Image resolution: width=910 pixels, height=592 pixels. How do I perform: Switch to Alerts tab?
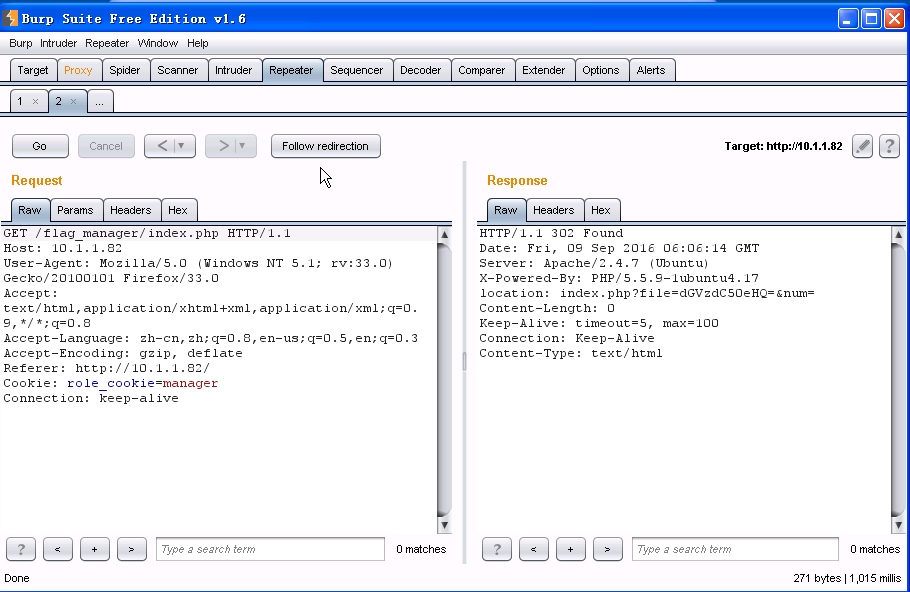(x=651, y=70)
